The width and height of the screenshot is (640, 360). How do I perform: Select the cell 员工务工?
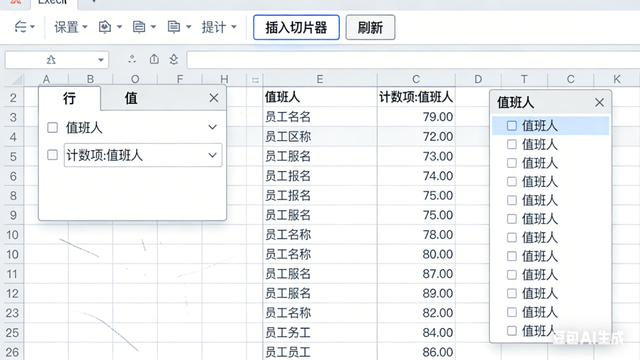click(x=320, y=333)
